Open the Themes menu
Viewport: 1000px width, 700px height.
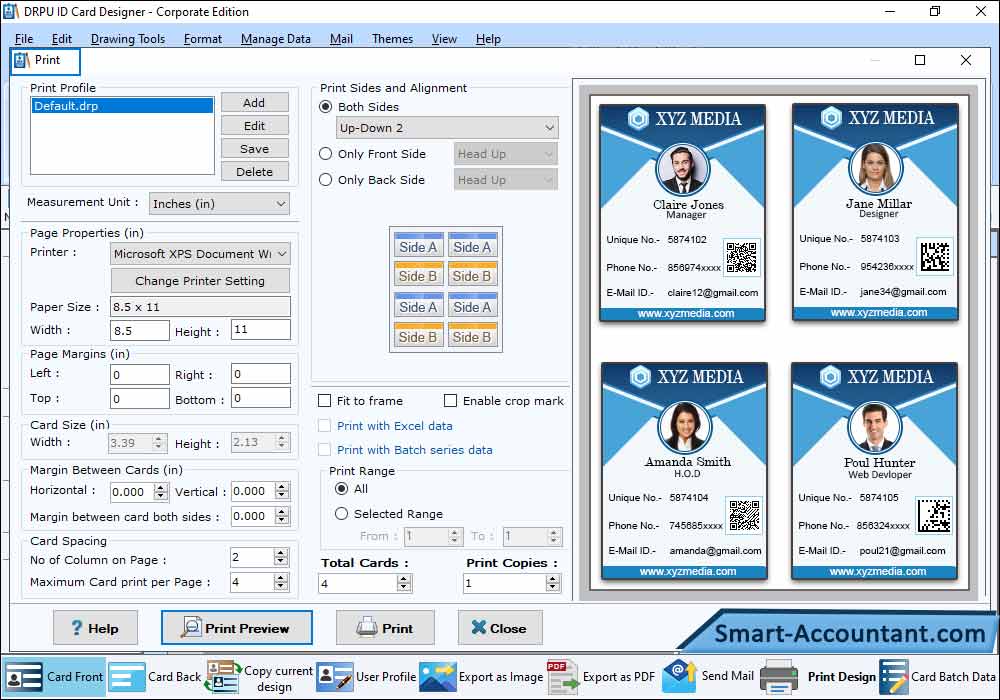pyautogui.click(x=392, y=39)
